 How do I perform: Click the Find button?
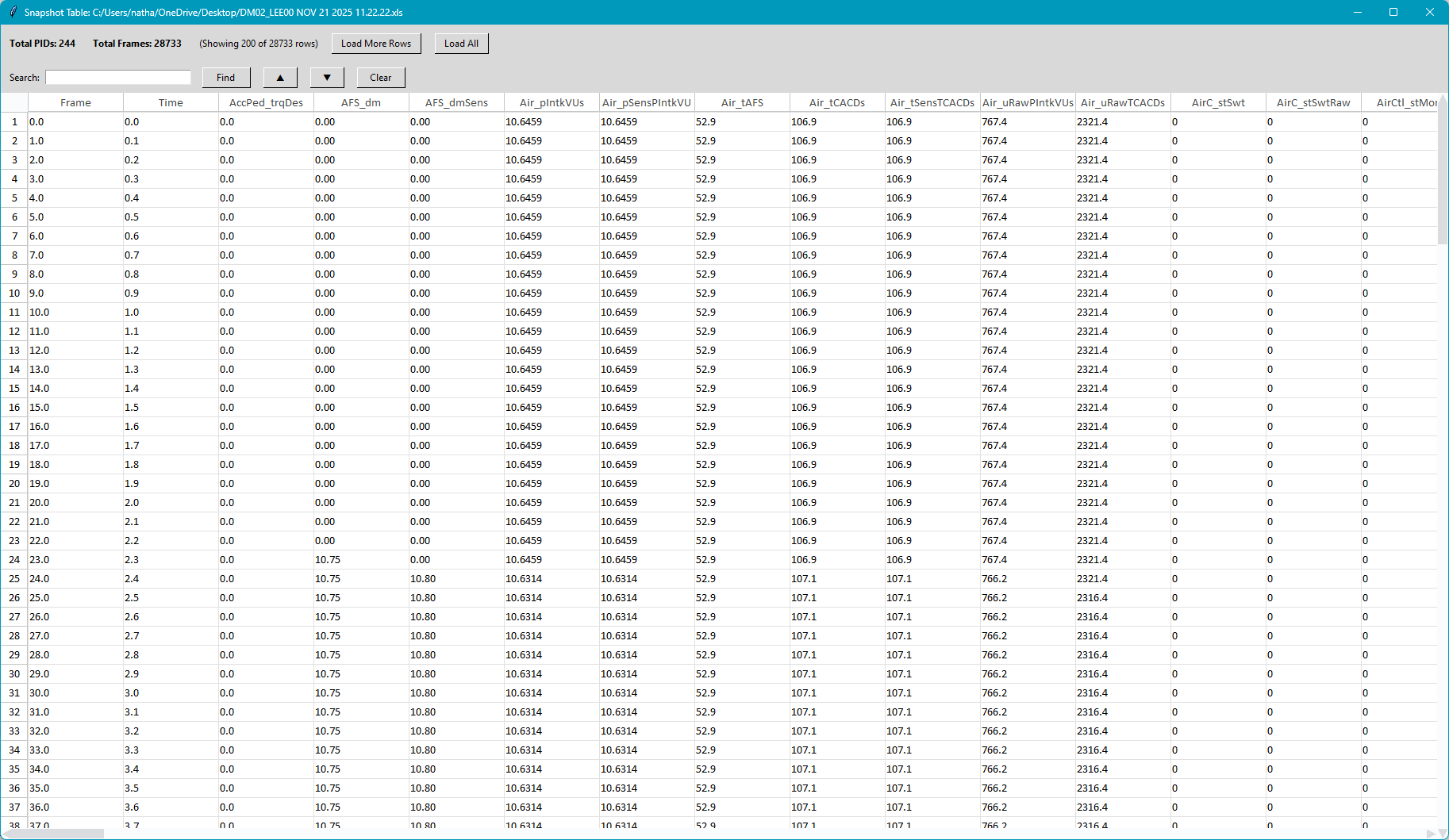pyautogui.click(x=226, y=78)
